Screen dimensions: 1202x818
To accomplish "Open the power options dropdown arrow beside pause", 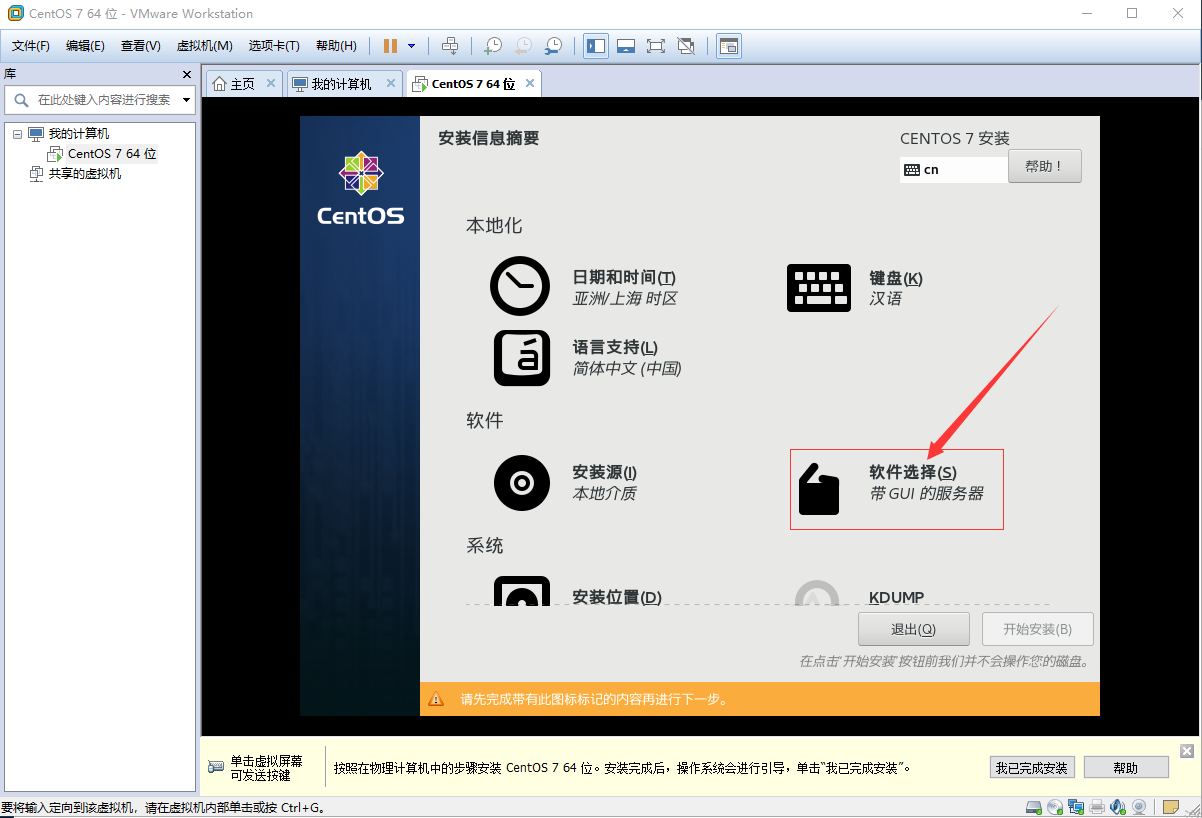I will point(411,46).
